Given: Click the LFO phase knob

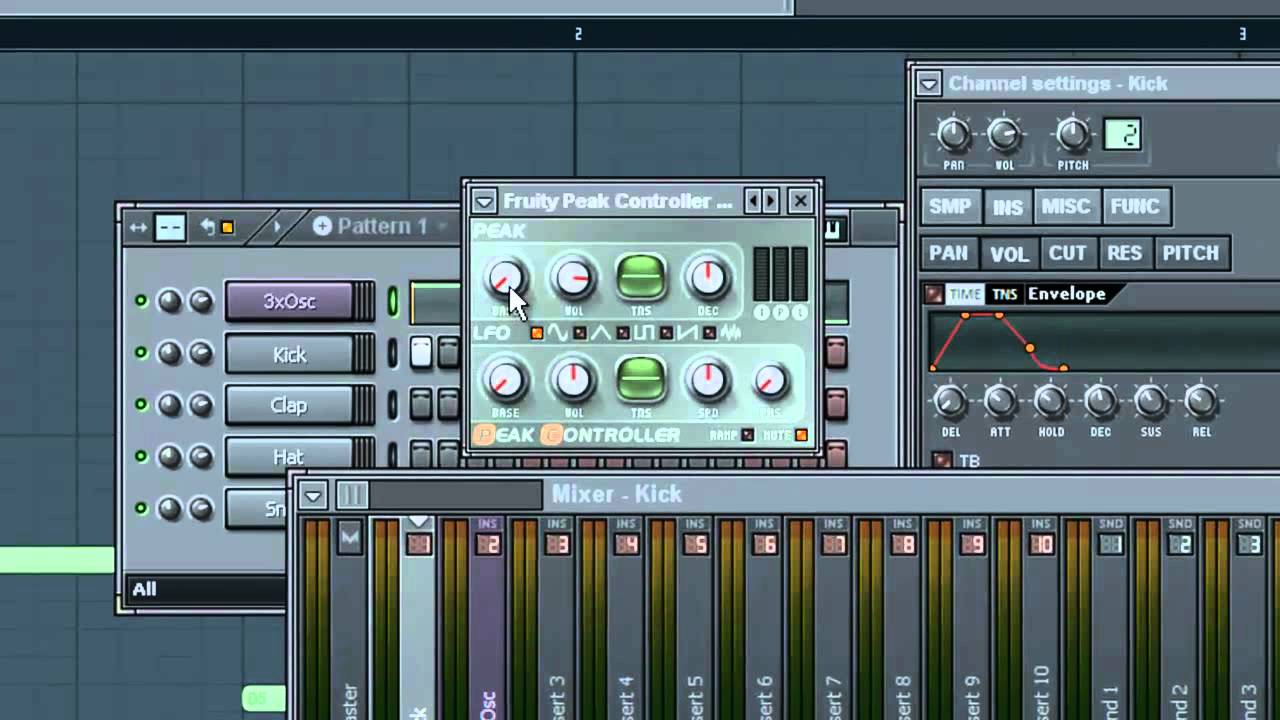Looking at the screenshot, I should (770, 381).
